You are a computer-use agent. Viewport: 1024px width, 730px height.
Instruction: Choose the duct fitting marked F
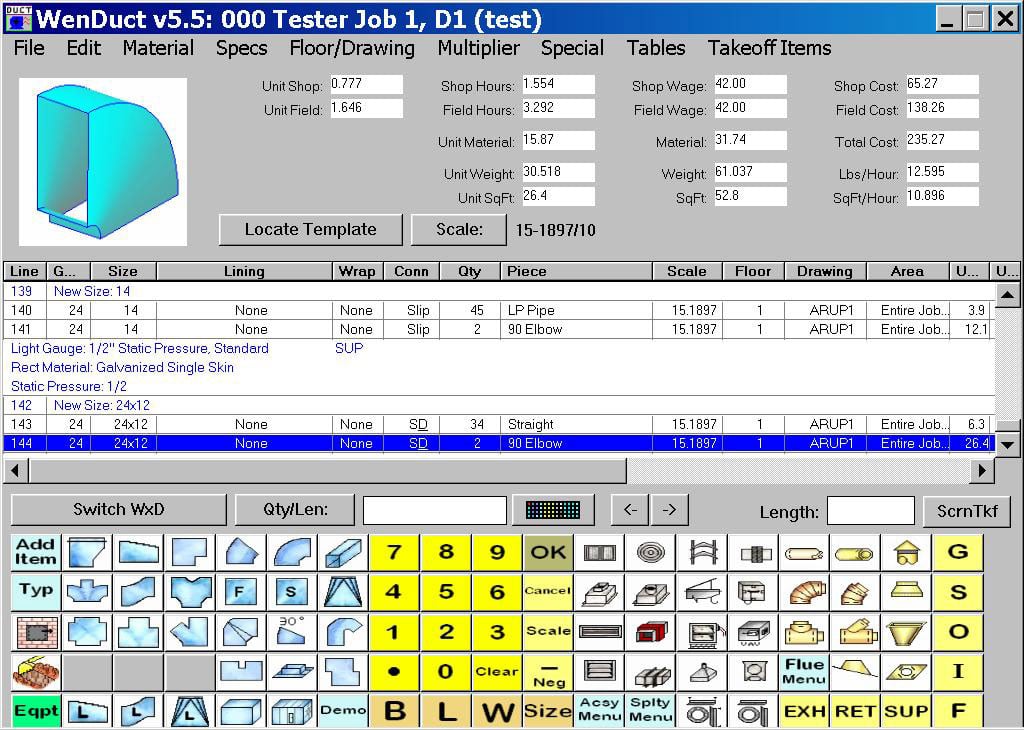click(x=240, y=592)
